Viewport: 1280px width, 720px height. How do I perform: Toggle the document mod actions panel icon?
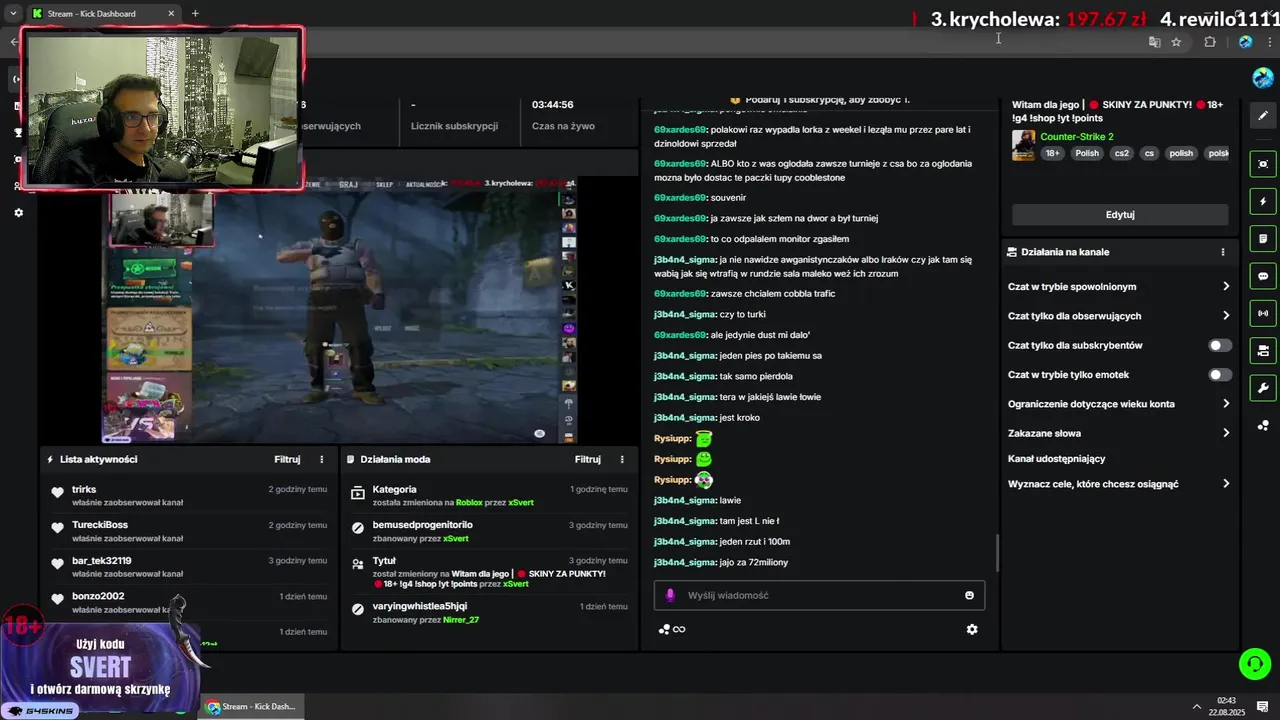1263,239
